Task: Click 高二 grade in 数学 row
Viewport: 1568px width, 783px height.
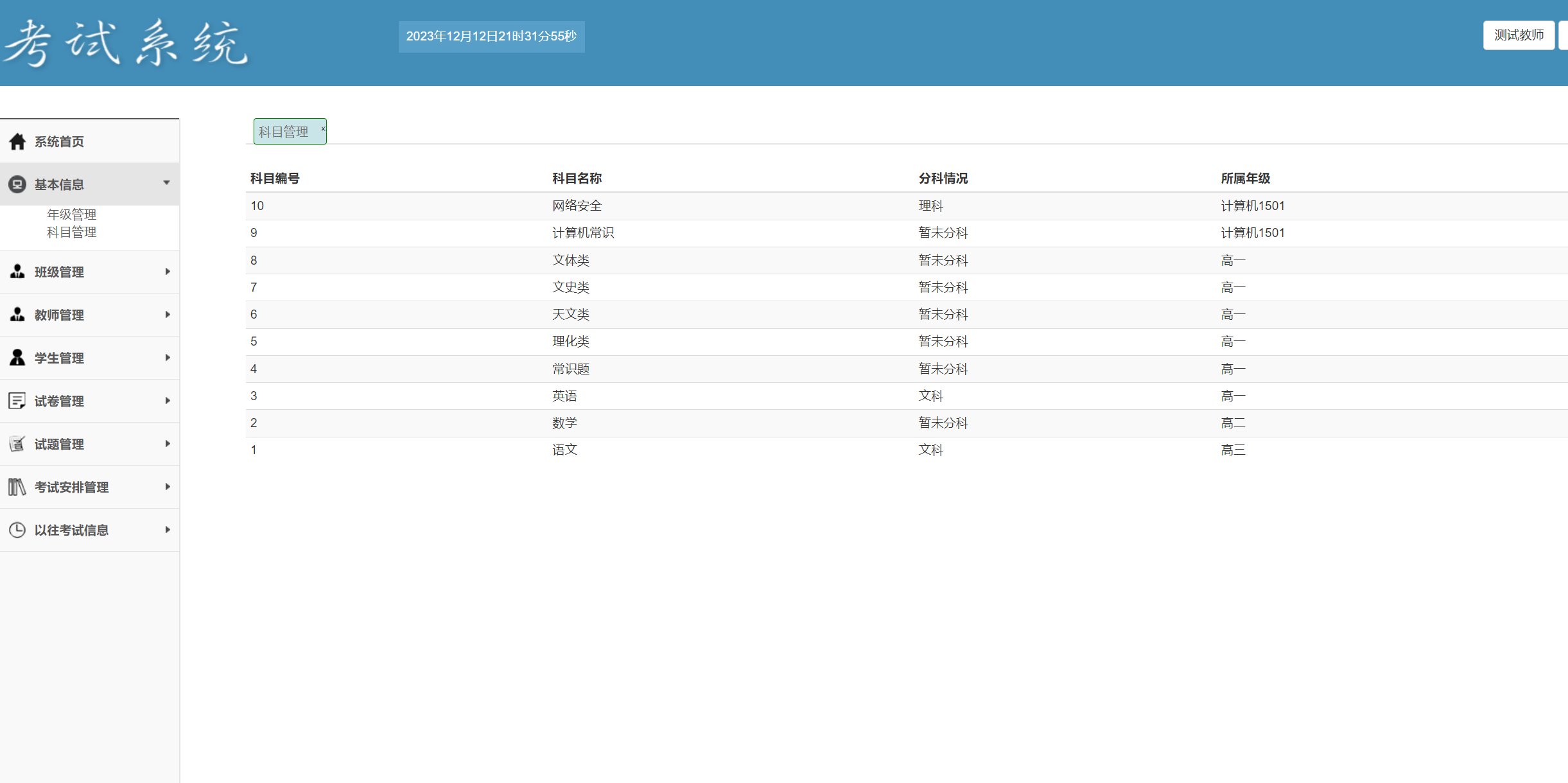Action: point(1233,423)
